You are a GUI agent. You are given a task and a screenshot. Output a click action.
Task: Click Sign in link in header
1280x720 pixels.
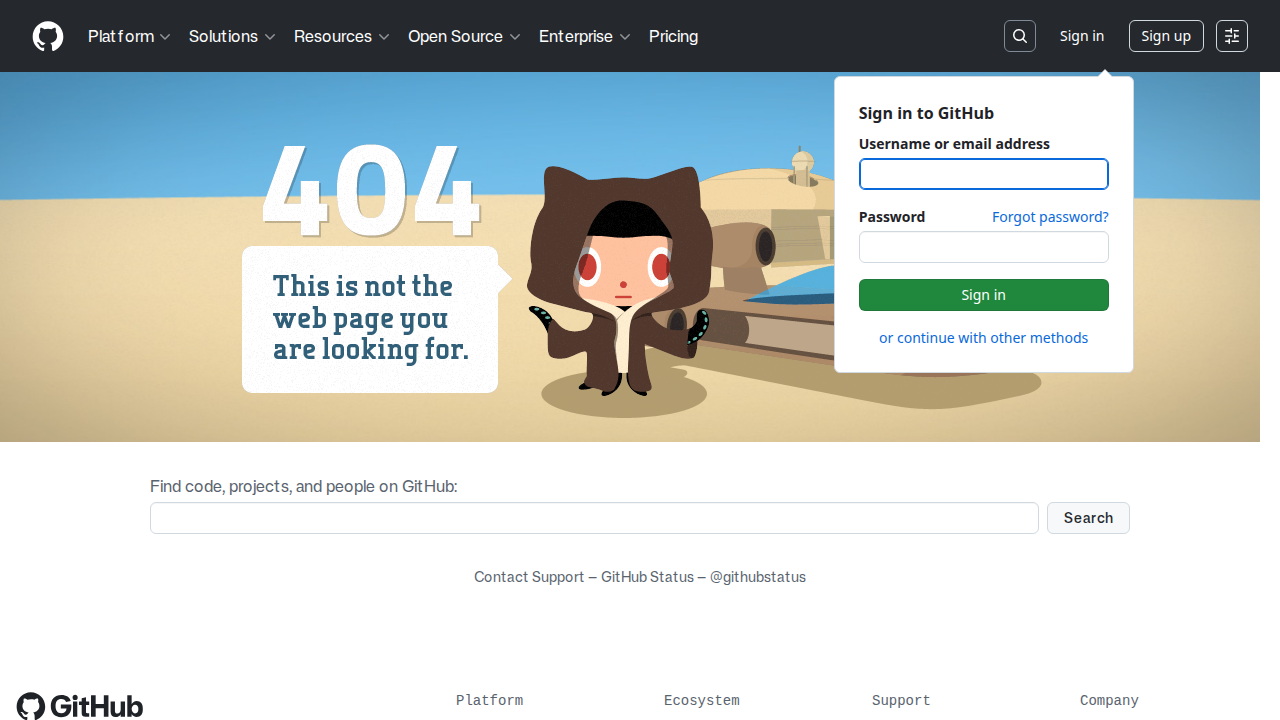[1082, 36]
